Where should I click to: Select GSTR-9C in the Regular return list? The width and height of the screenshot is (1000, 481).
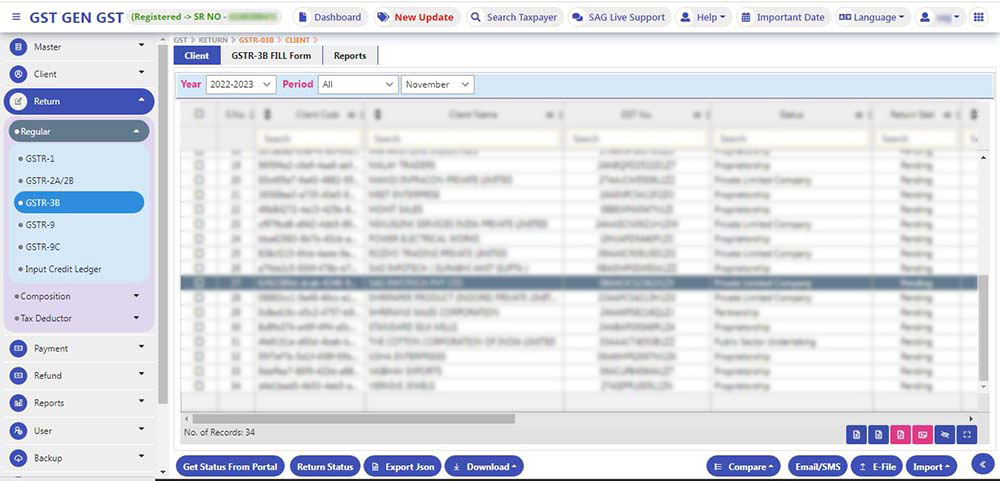point(44,247)
